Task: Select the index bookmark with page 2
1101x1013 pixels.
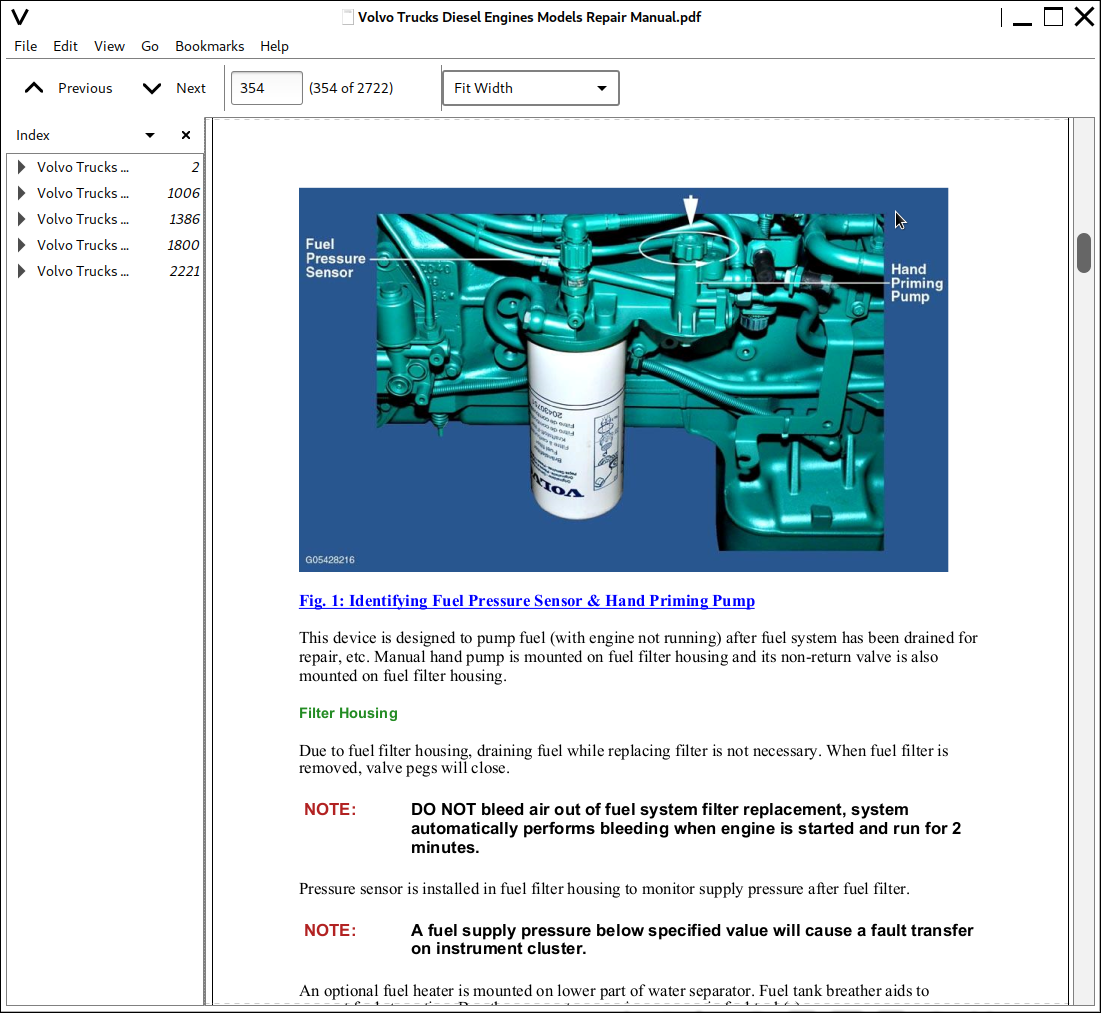Action: 107,167
